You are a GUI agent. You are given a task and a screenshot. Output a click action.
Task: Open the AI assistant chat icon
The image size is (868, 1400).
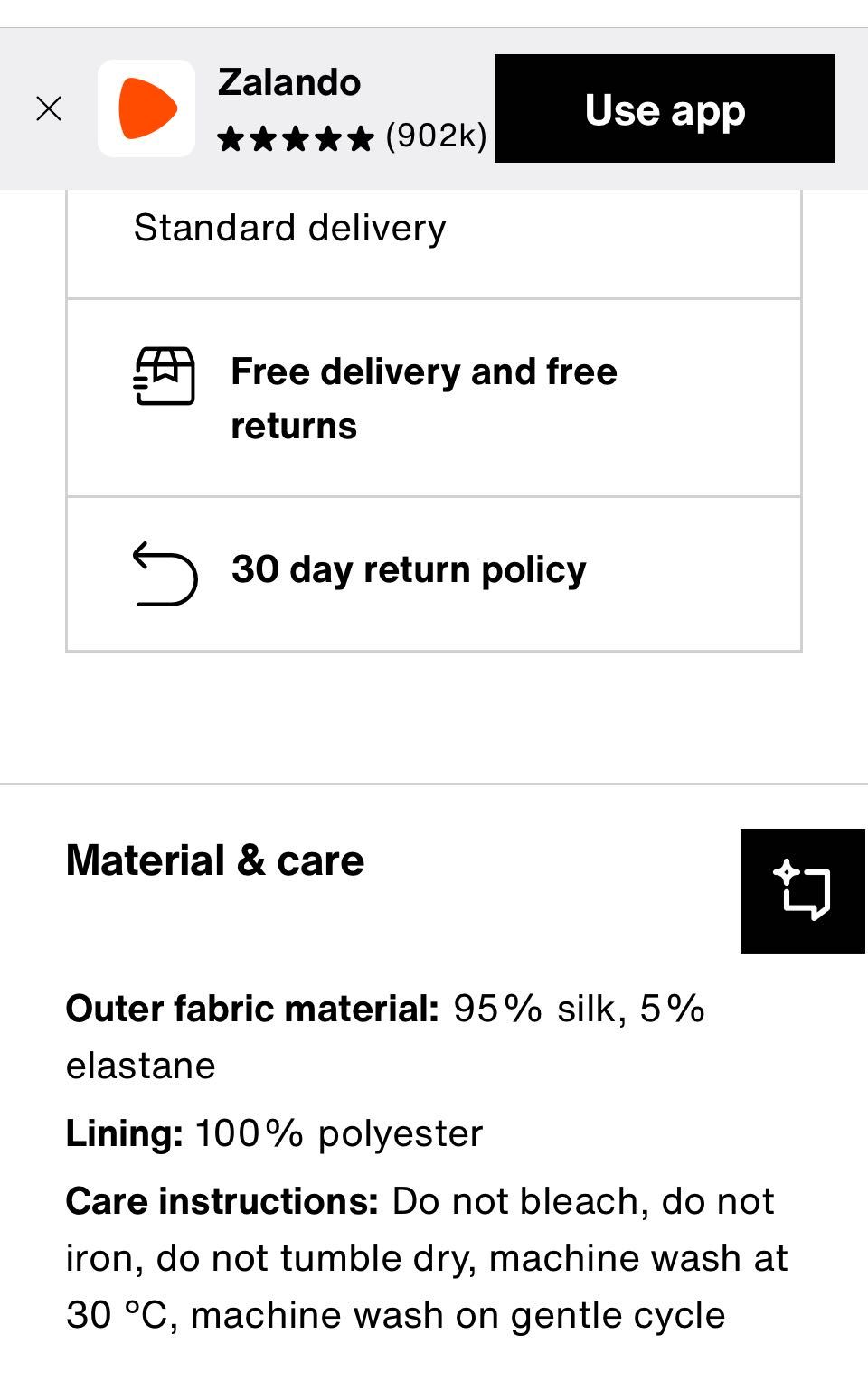click(803, 891)
